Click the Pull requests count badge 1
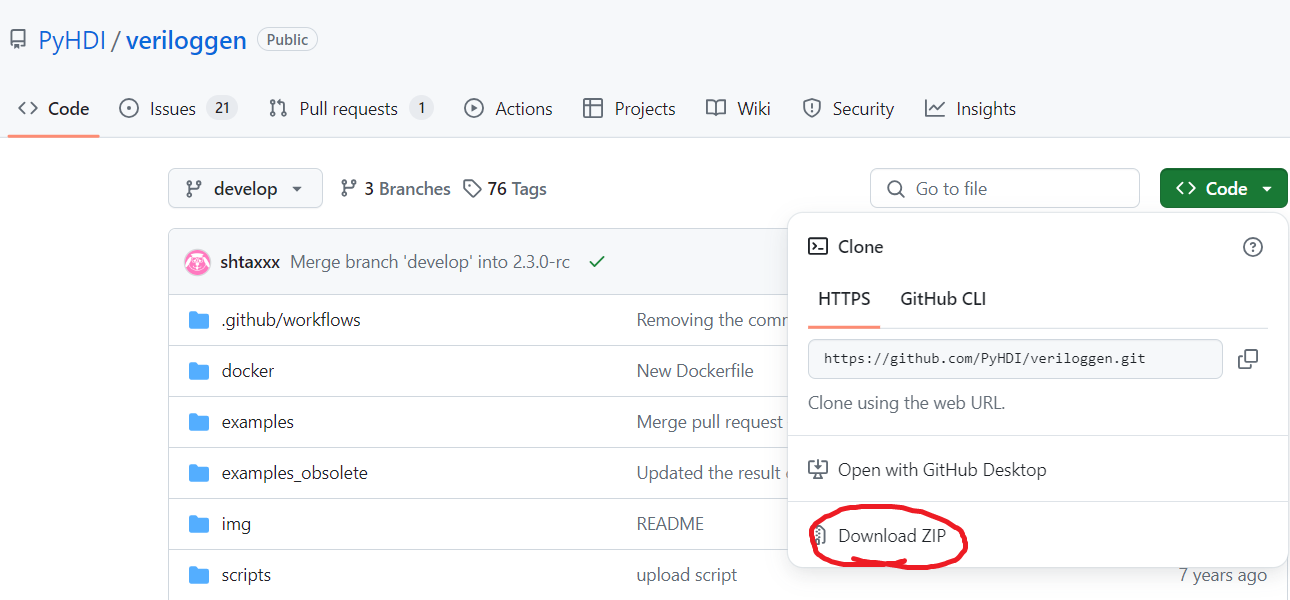The height and width of the screenshot is (600, 1290). (x=421, y=108)
